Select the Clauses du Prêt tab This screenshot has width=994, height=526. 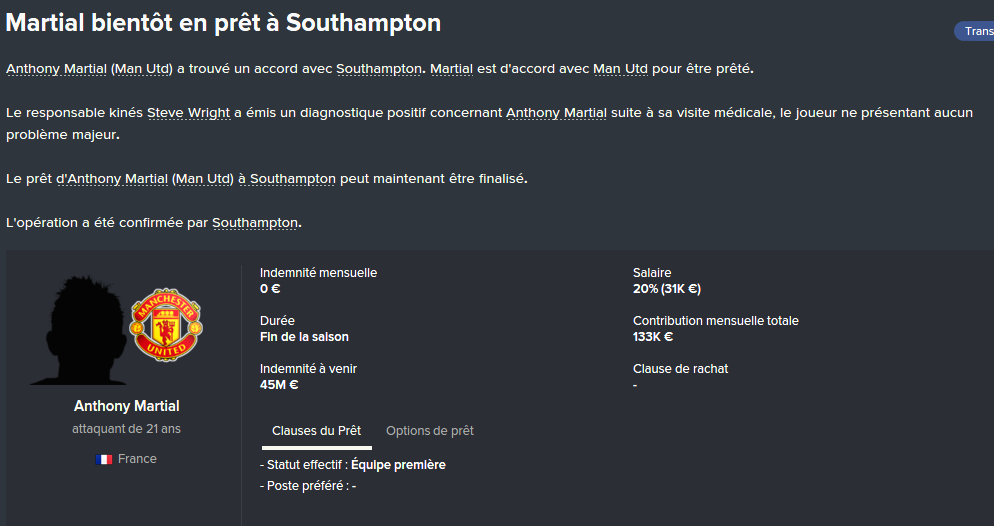click(316, 431)
